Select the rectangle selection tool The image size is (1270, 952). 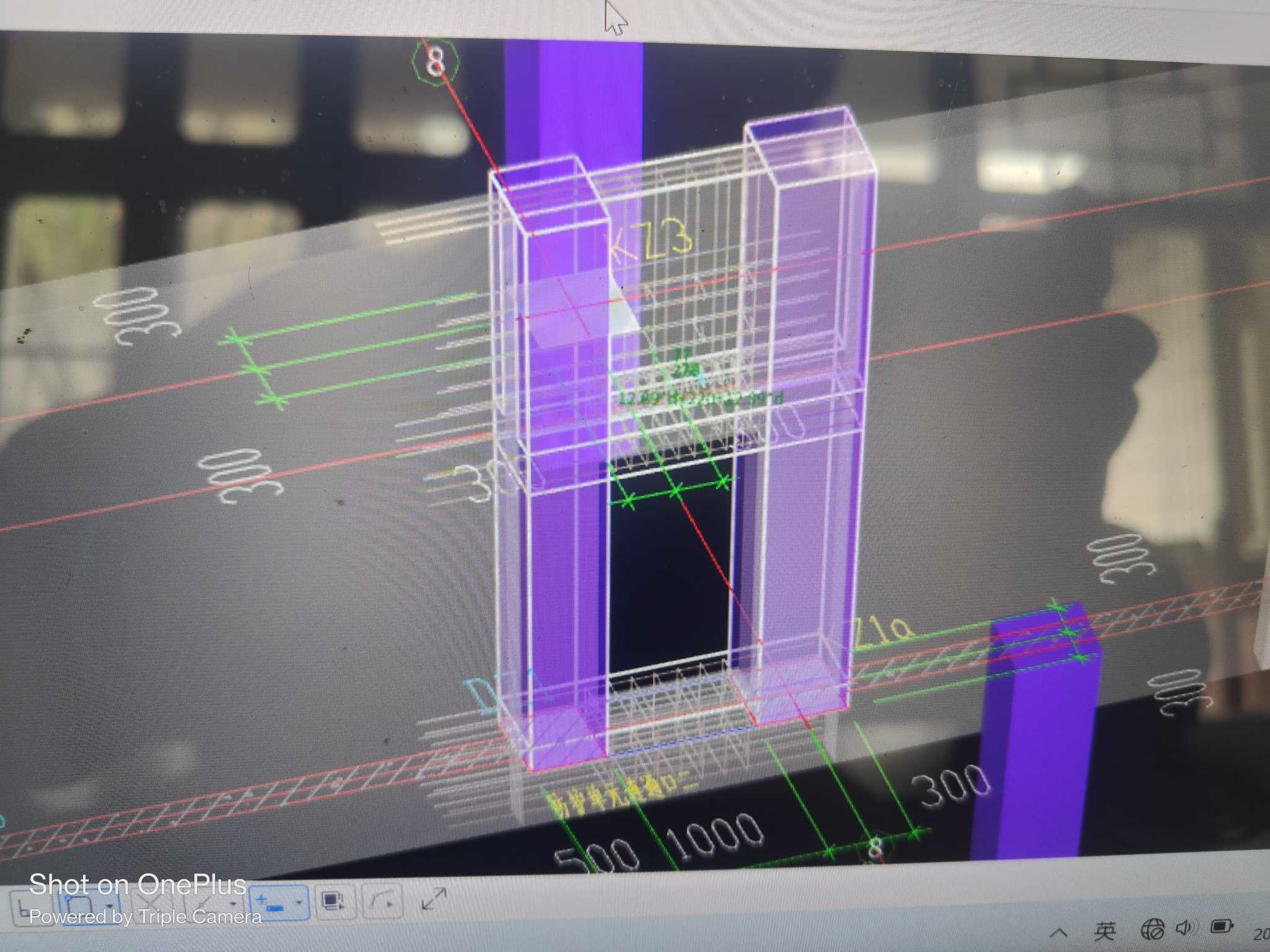pyautogui.click(x=81, y=906)
